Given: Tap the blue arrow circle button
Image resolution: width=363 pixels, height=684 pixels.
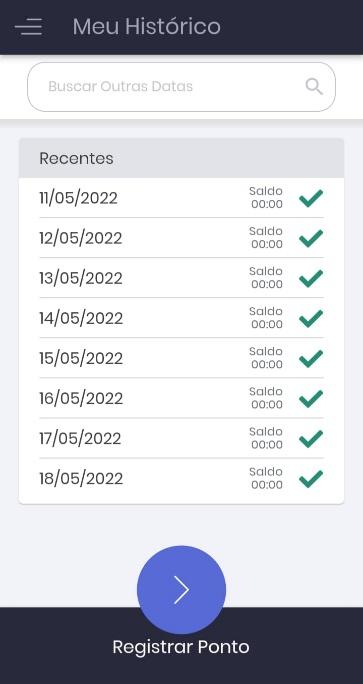Looking at the screenshot, I should [182, 590].
